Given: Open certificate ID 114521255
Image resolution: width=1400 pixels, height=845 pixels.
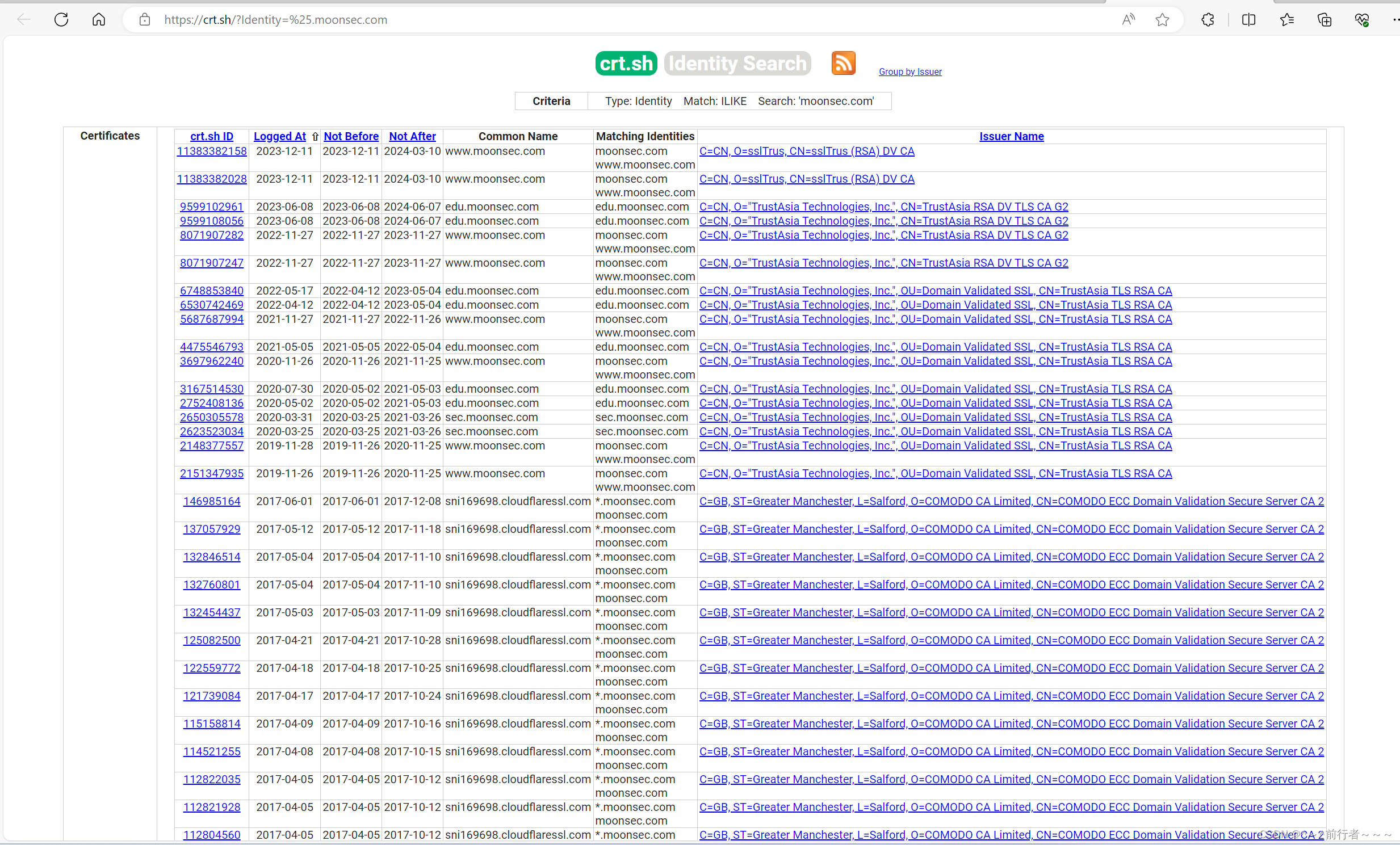Looking at the screenshot, I should [x=212, y=752].
